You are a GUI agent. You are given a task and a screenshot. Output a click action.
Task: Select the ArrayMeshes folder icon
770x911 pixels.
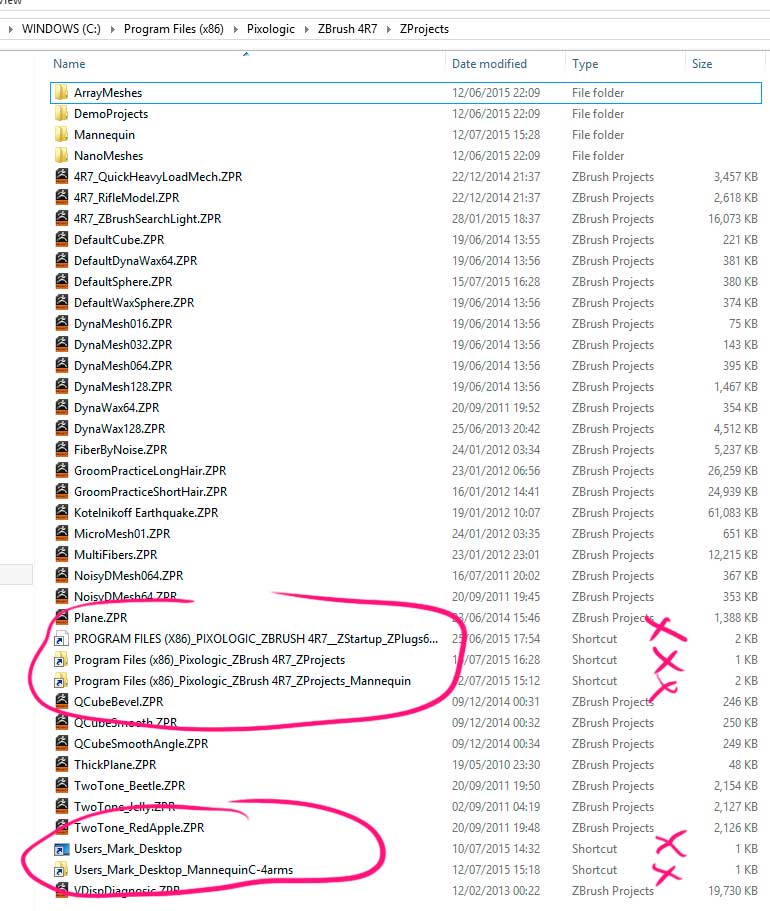(61, 92)
